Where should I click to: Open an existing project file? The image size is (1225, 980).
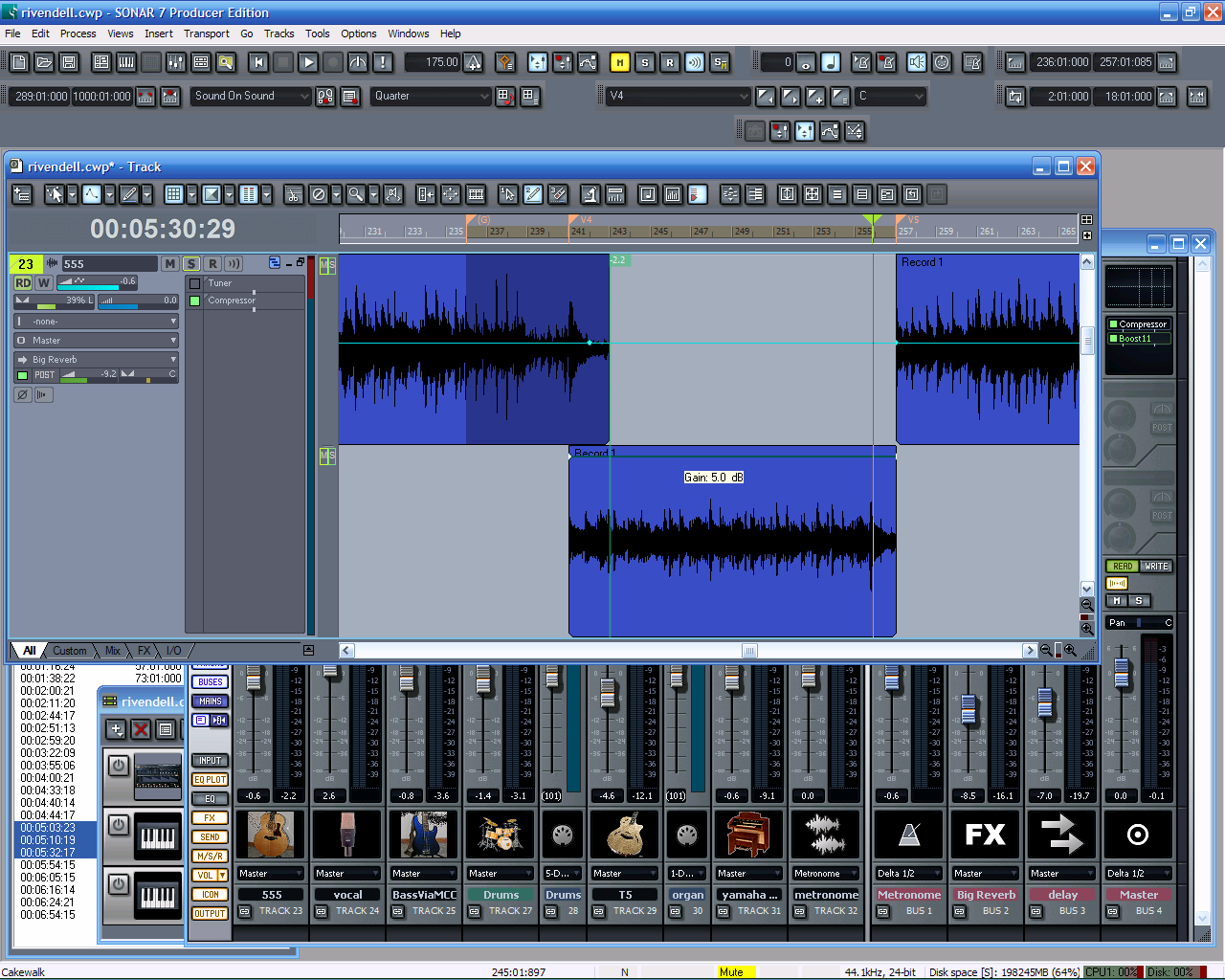click(x=44, y=62)
